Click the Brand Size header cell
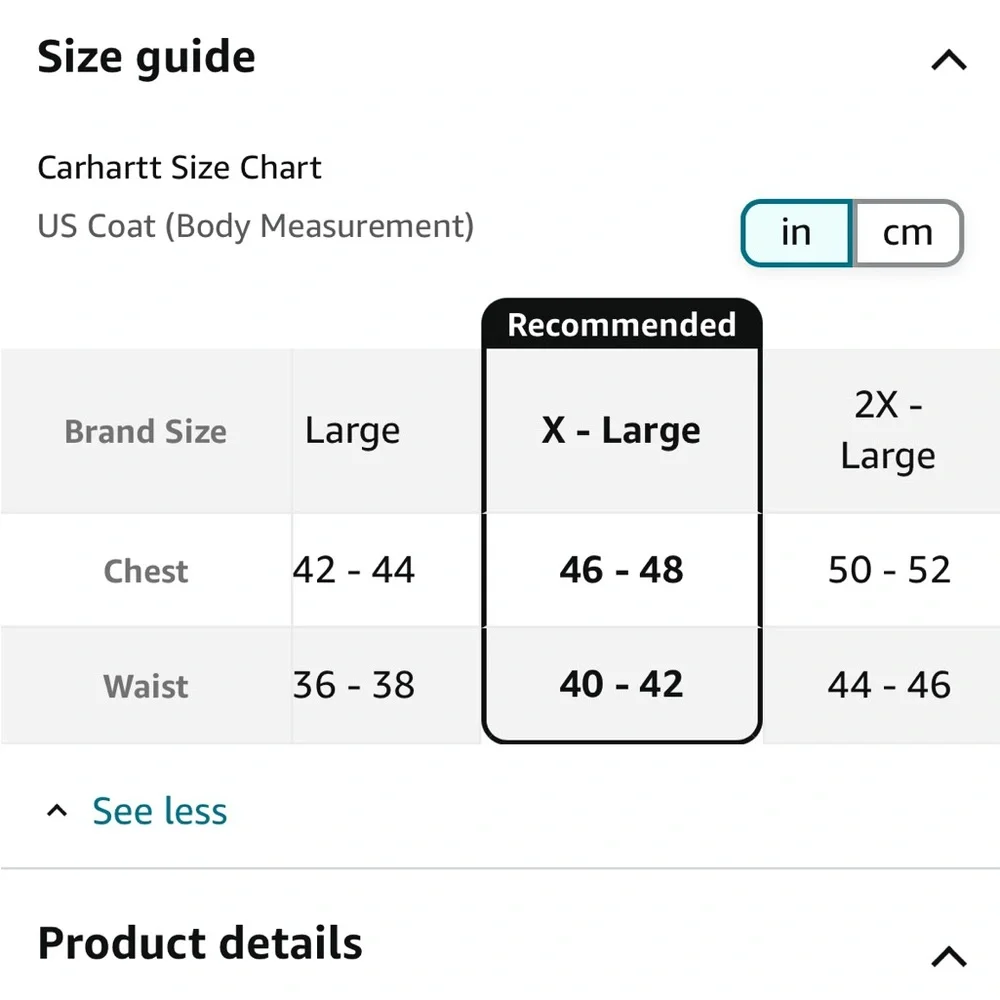 tap(146, 431)
